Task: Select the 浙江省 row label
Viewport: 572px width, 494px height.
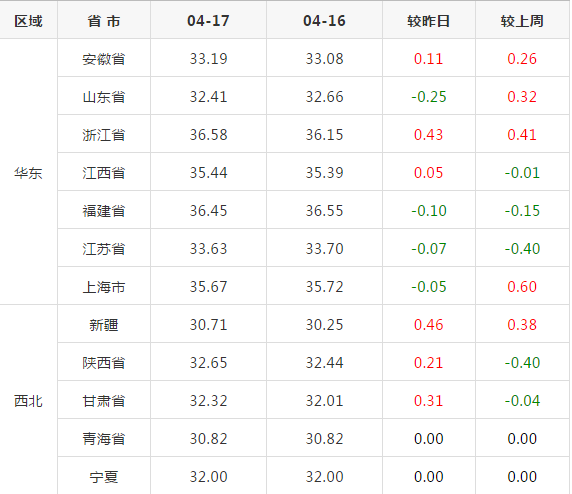Action: tap(104, 135)
